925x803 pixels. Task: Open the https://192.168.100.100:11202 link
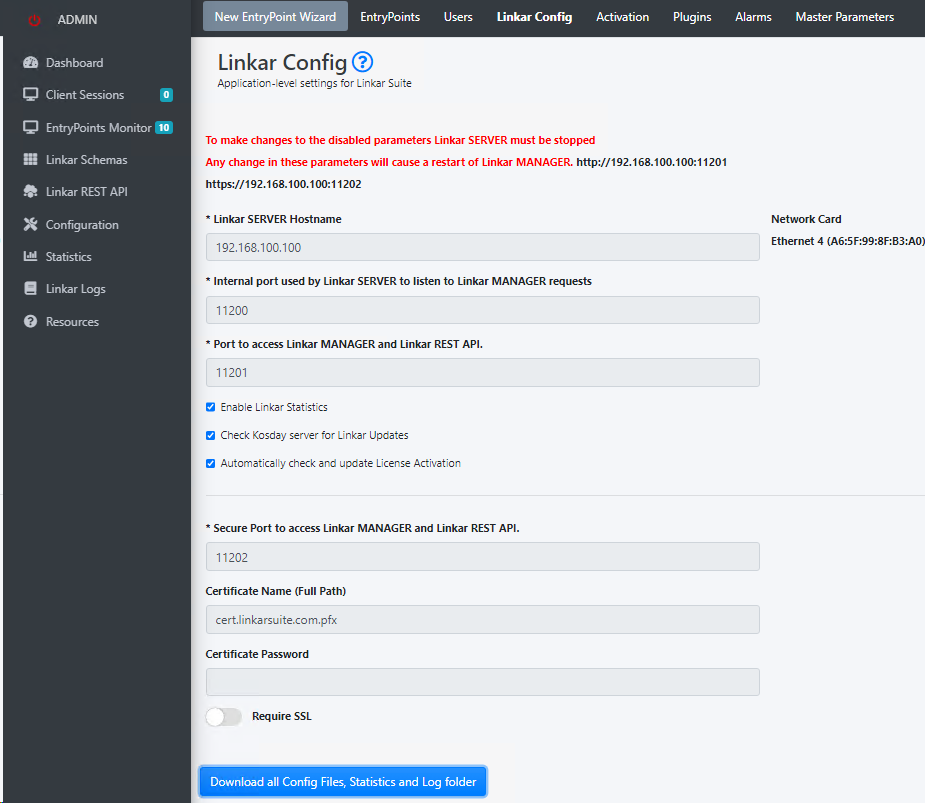click(283, 184)
